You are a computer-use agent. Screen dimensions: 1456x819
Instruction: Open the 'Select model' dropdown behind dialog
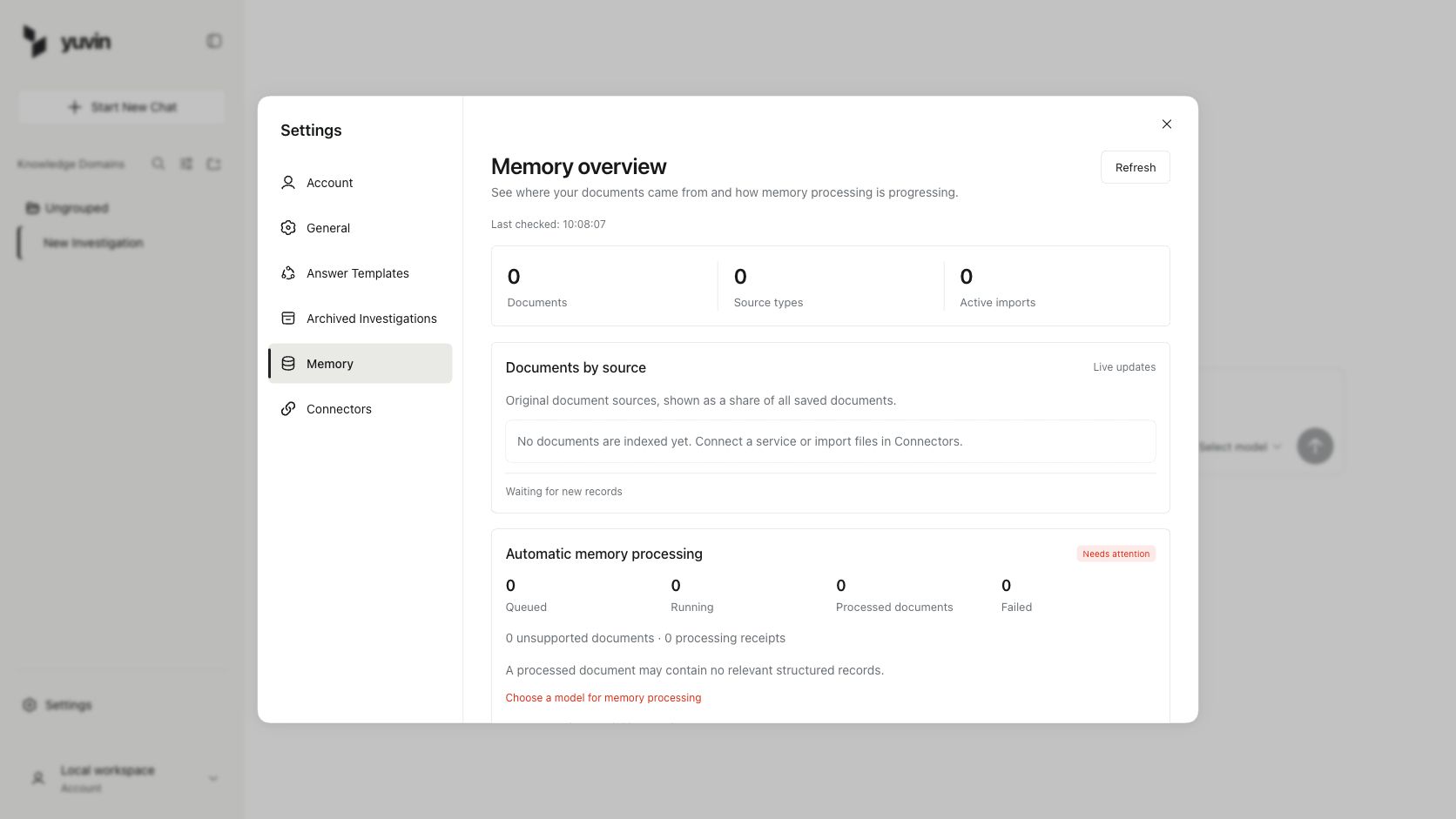[1240, 446]
